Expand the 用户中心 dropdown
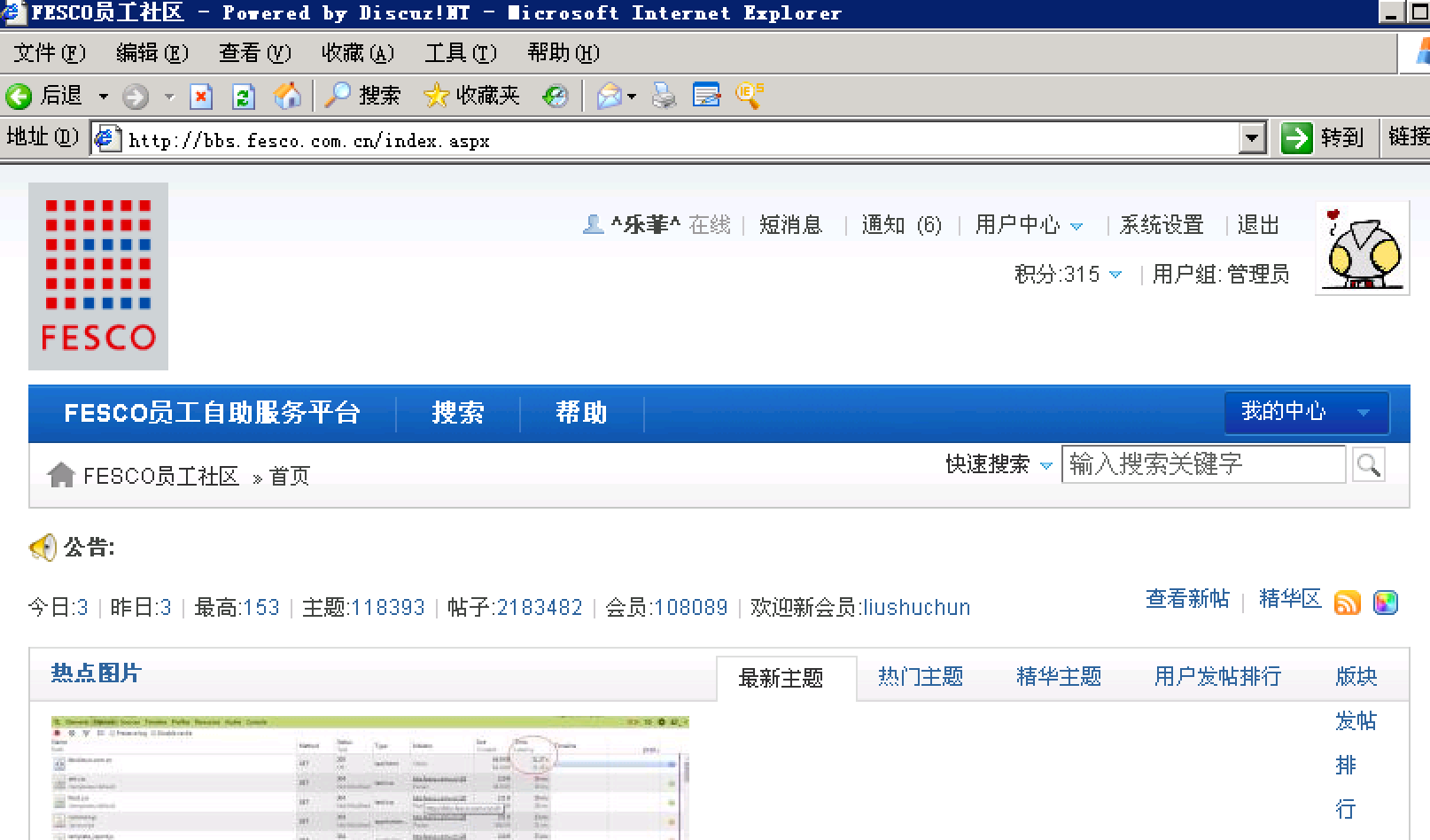This screenshot has height=840, width=1430. pos(1076,226)
